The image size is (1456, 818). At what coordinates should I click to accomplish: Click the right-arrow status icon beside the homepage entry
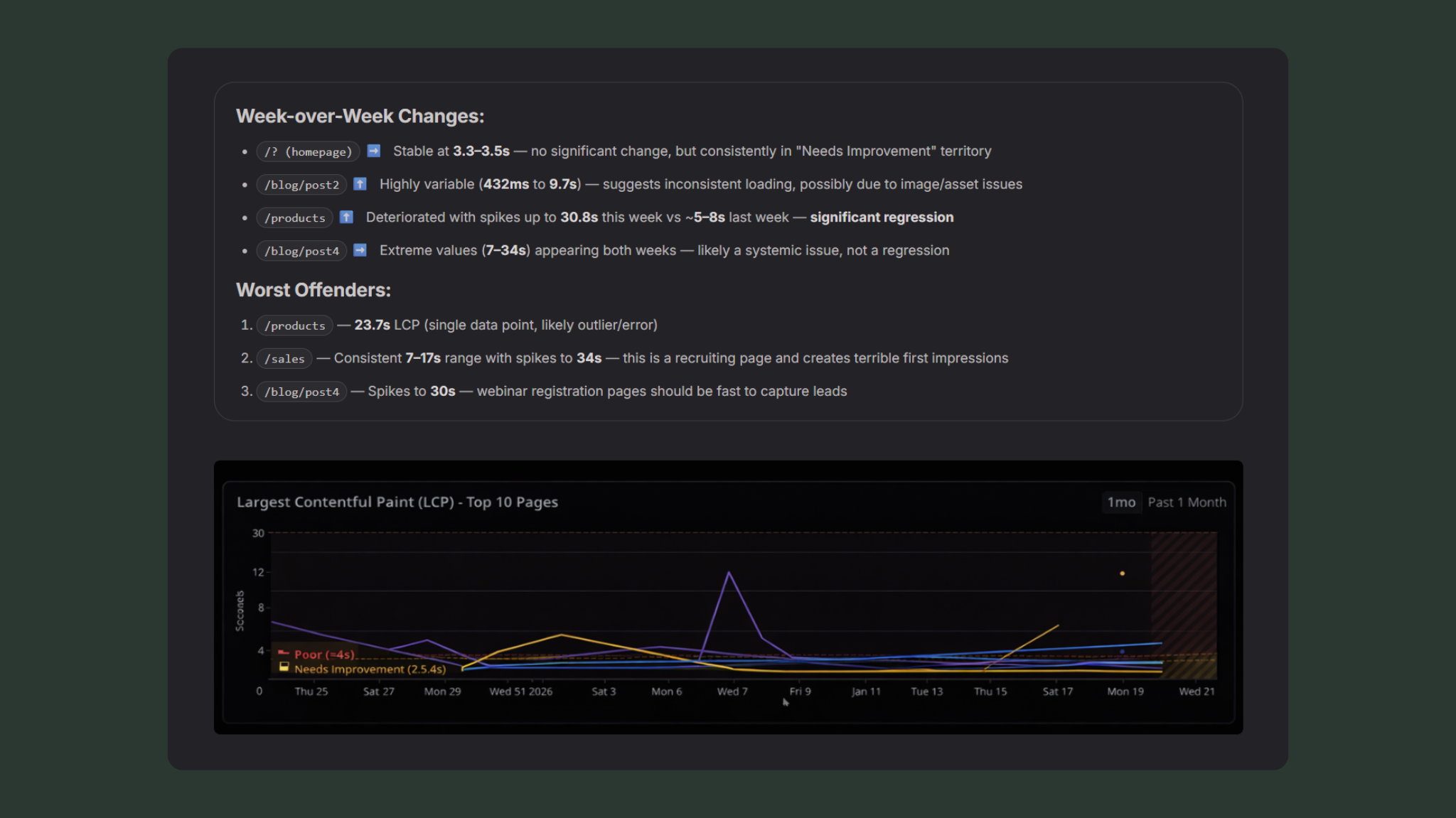click(373, 151)
